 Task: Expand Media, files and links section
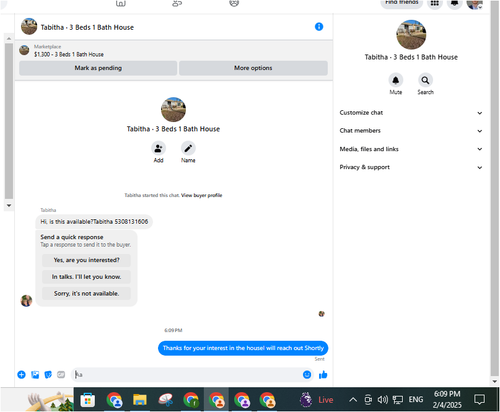[411, 149]
